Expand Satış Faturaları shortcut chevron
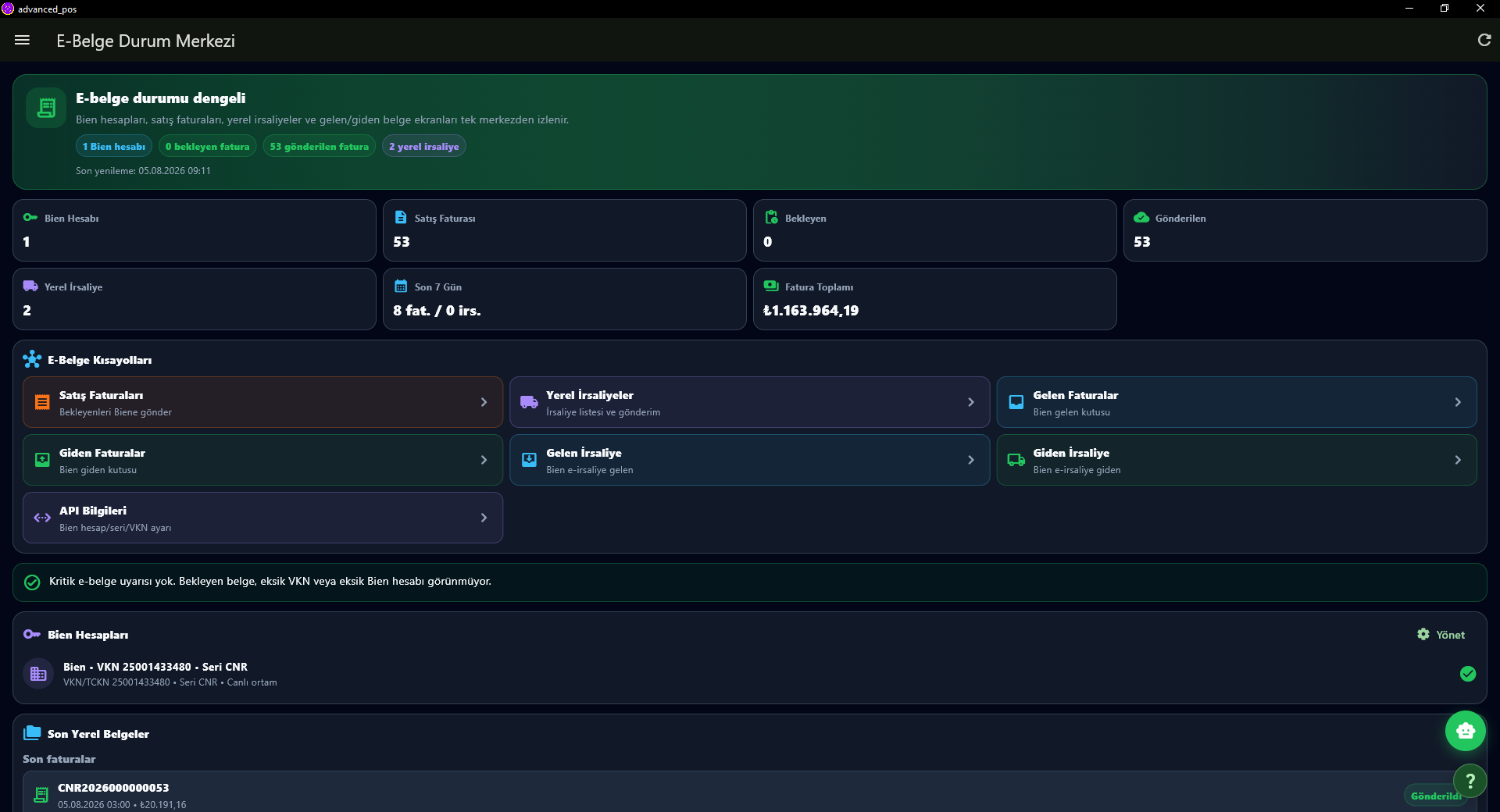This screenshot has height=812, width=1500. (x=484, y=402)
